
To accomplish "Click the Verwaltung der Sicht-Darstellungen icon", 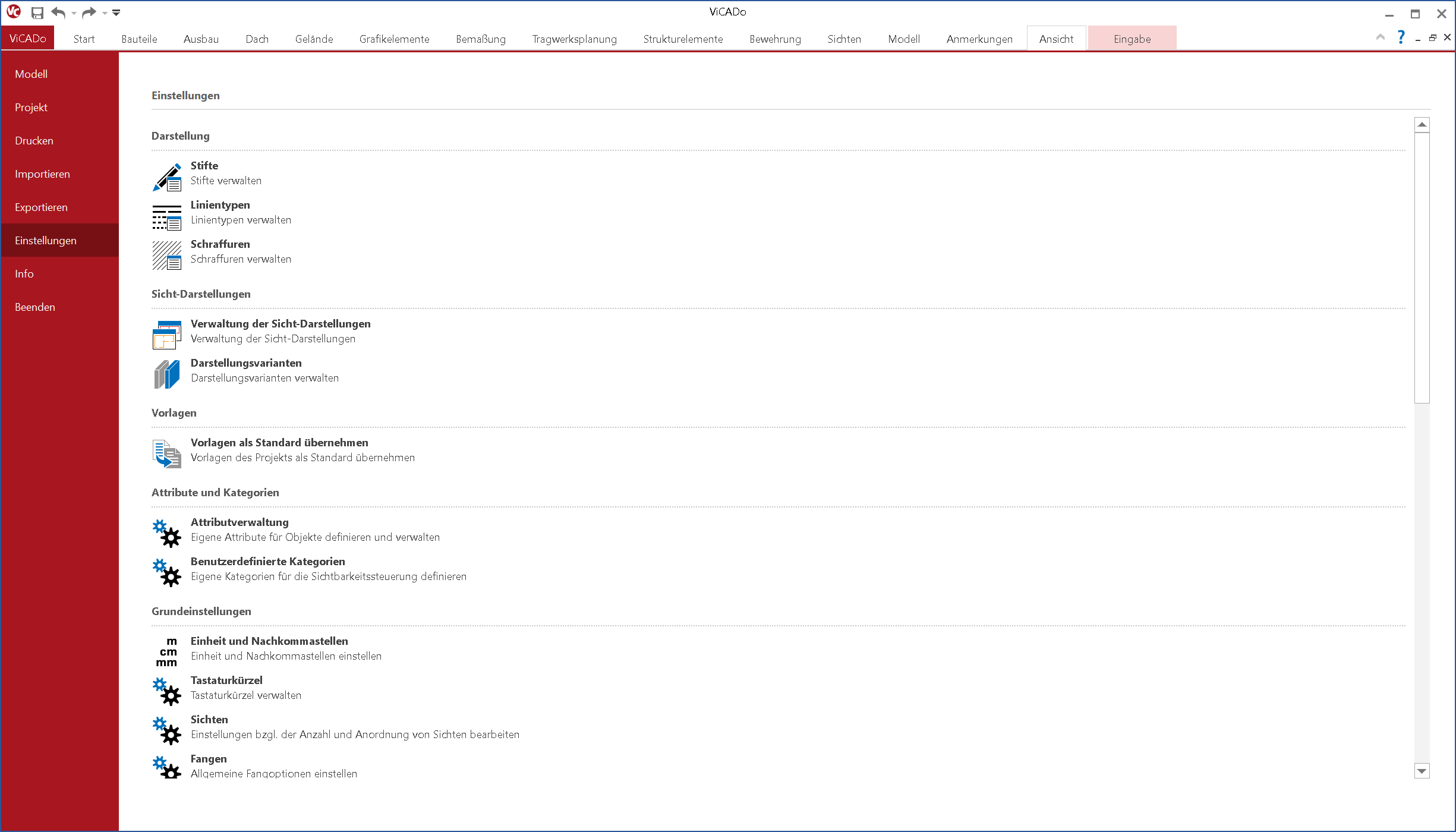I will (x=167, y=335).
